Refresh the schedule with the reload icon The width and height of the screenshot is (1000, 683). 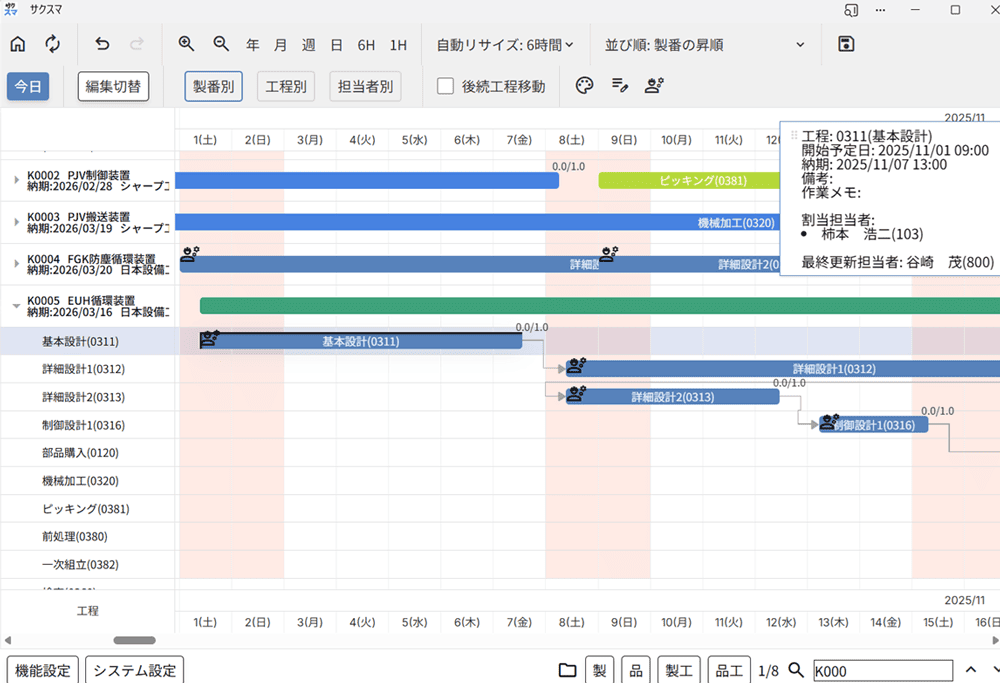tap(53, 44)
